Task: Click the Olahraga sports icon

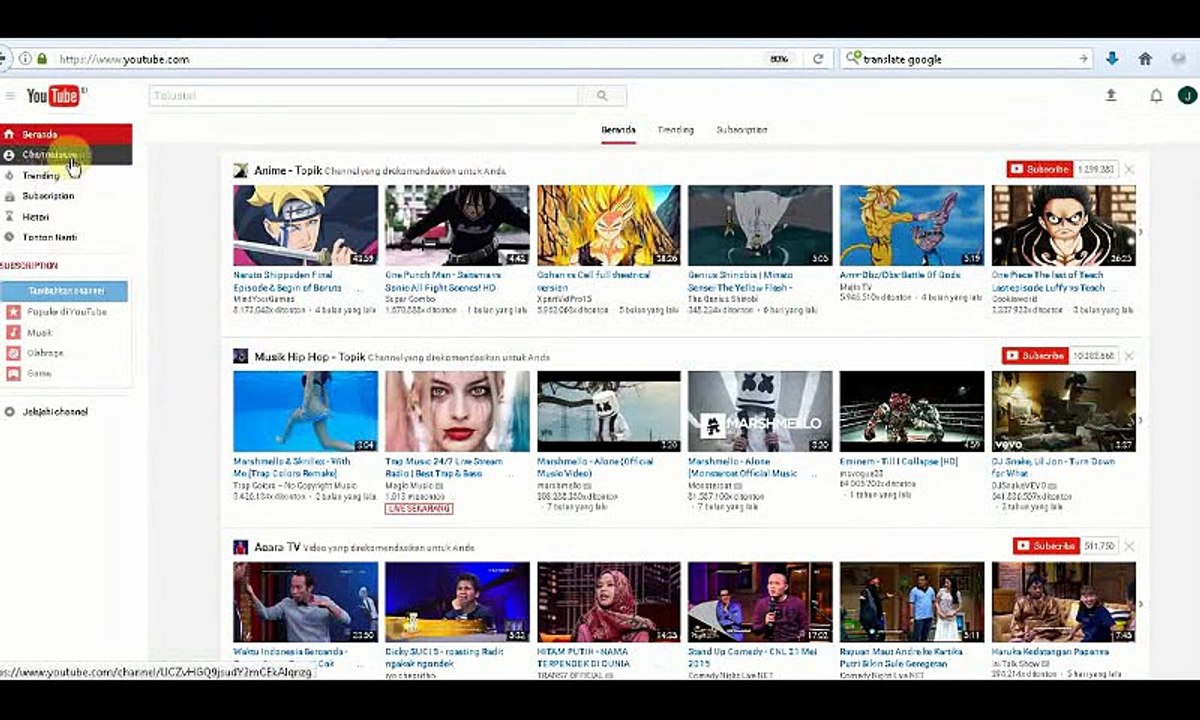Action: pyautogui.click(x=14, y=353)
